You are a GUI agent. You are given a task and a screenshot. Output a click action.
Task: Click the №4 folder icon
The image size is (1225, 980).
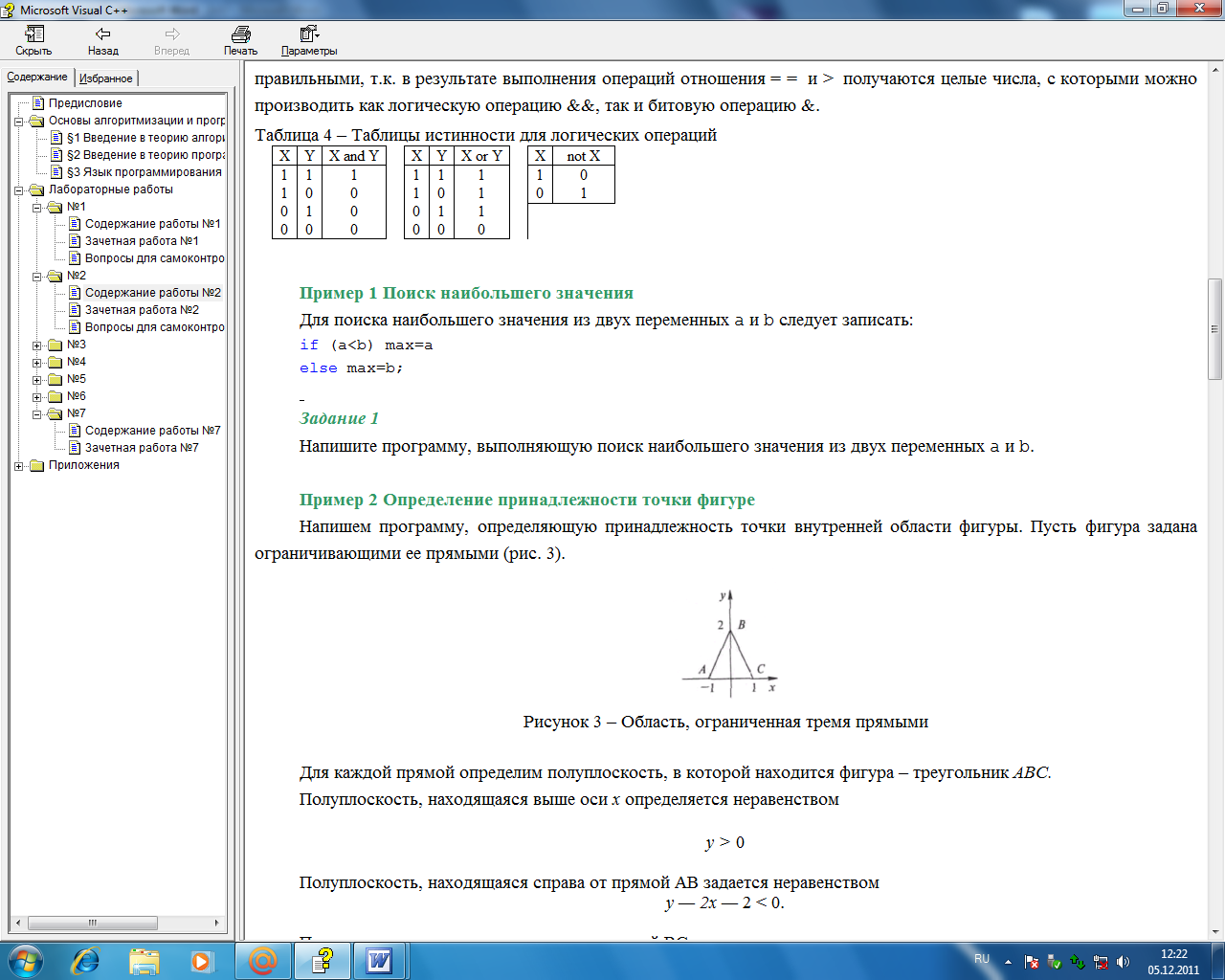click(55, 362)
